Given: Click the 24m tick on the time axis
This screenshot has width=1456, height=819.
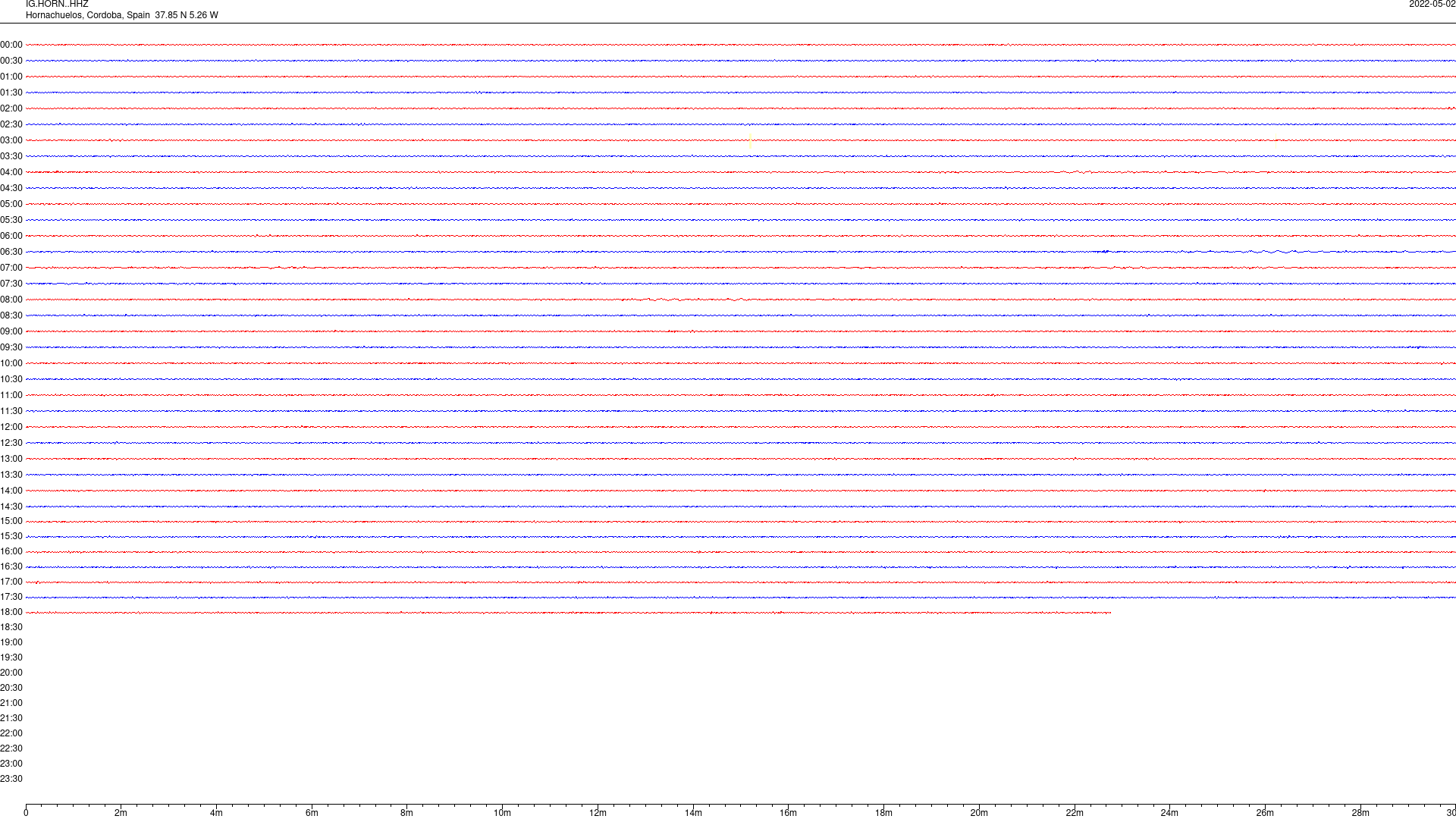Looking at the screenshot, I should 1169,813.
